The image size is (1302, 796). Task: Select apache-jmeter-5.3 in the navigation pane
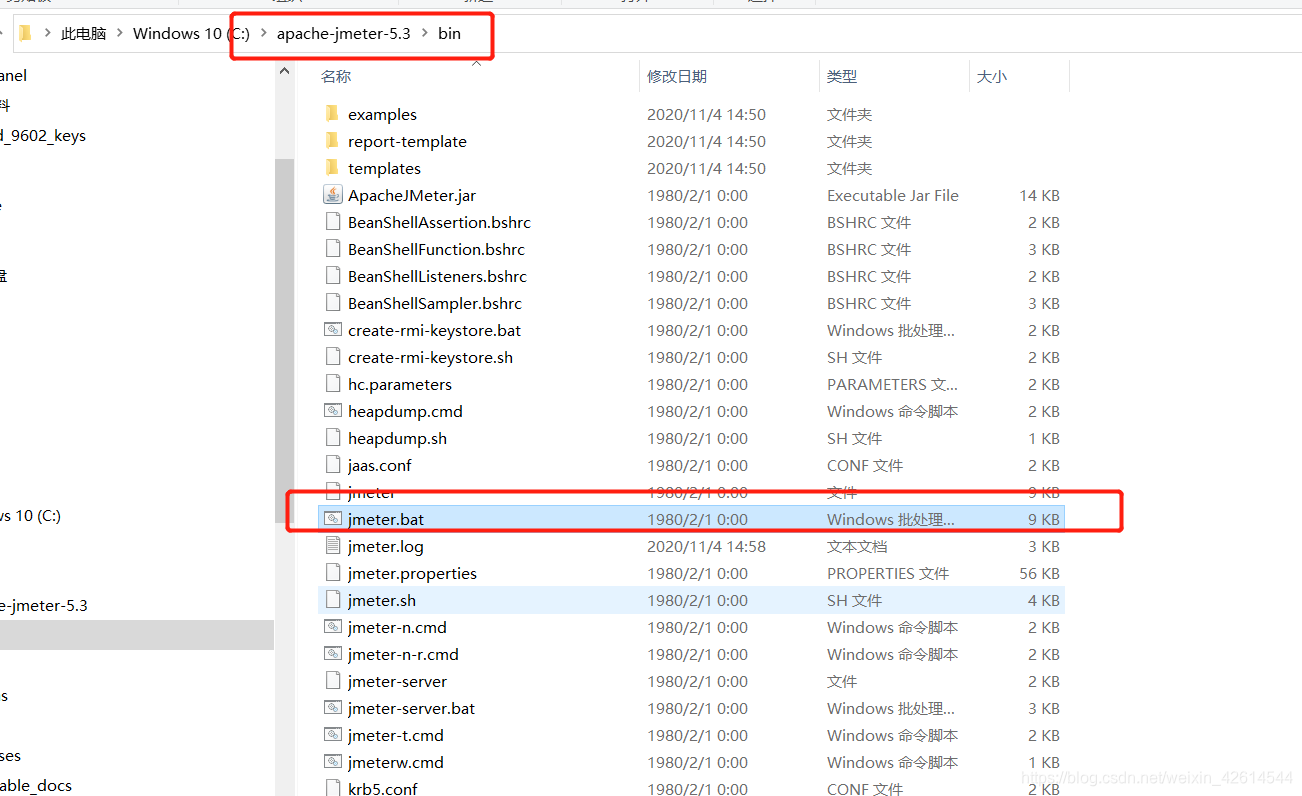[44, 605]
